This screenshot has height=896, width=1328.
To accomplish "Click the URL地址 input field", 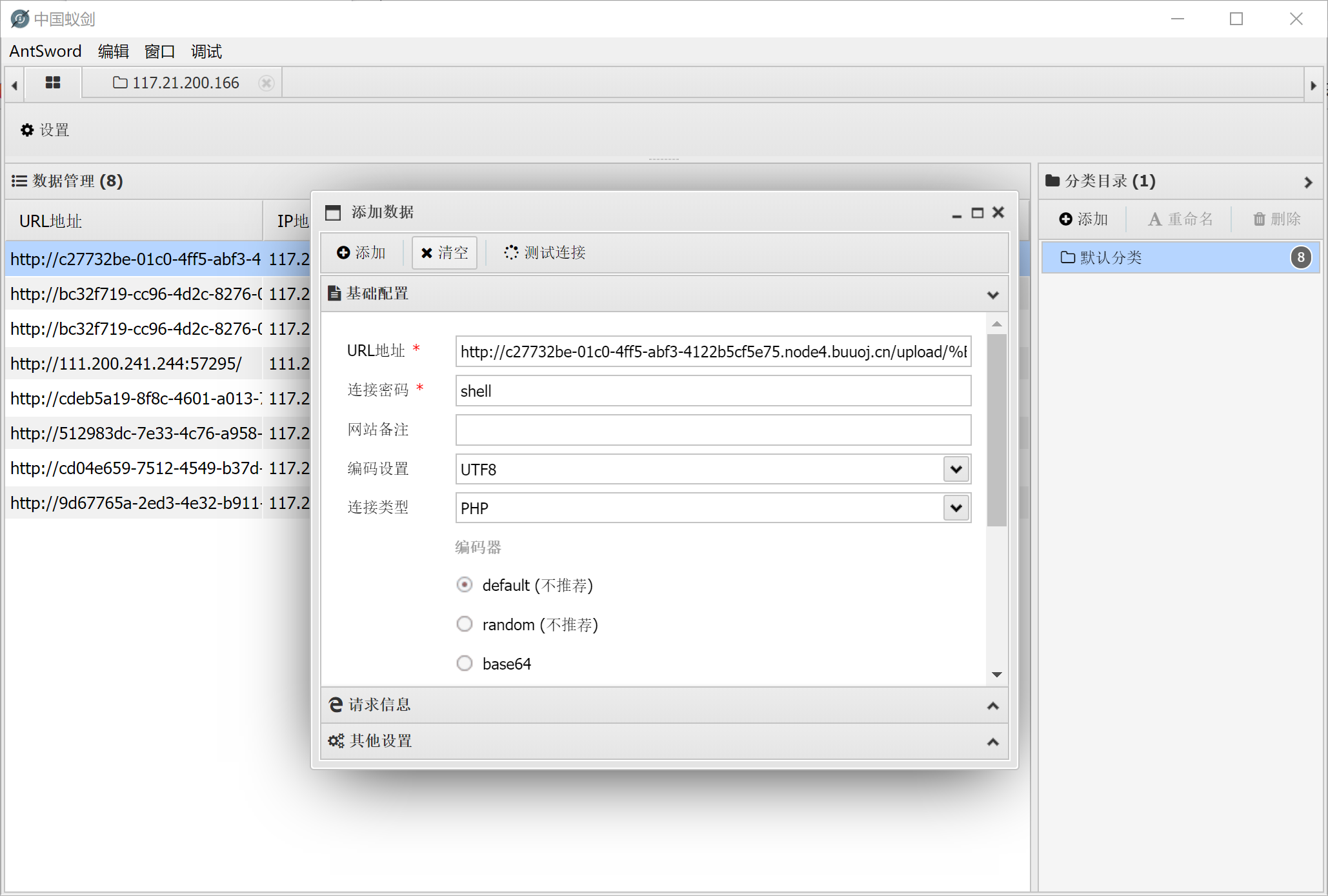I will point(713,352).
